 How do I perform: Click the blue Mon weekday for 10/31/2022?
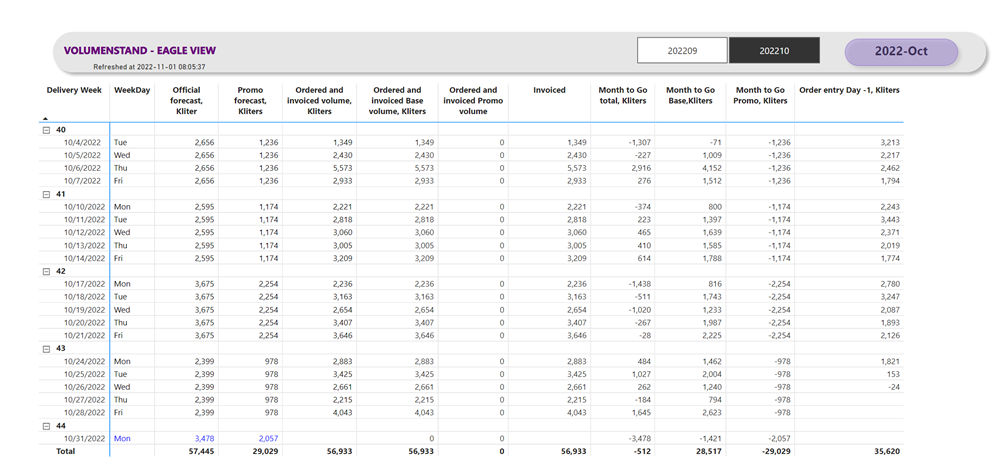[121, 439]
